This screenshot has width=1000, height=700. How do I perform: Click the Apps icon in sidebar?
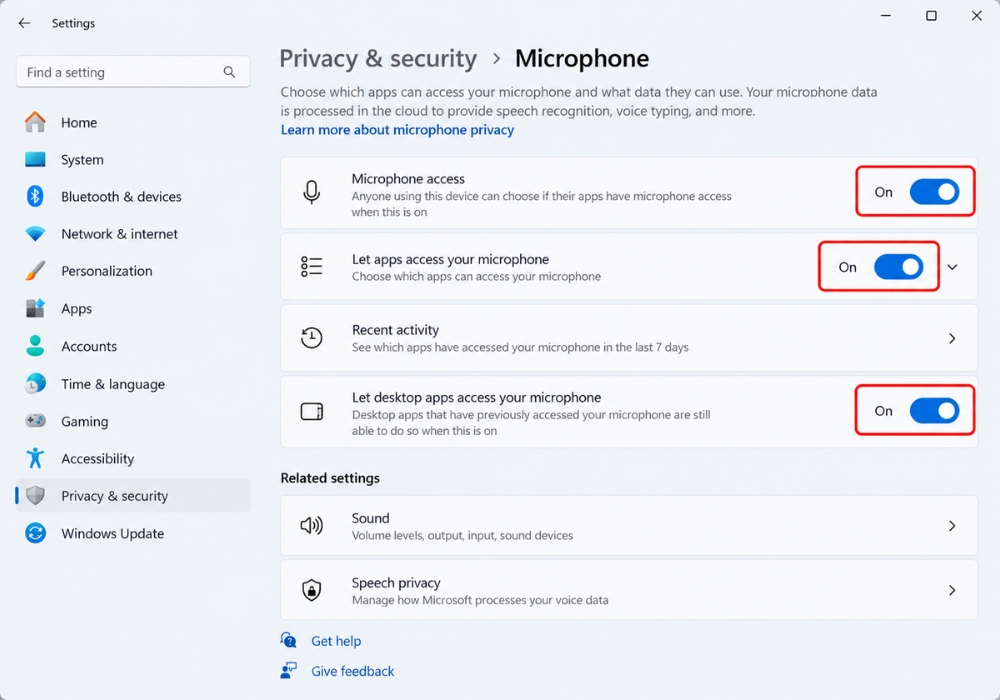35,309
